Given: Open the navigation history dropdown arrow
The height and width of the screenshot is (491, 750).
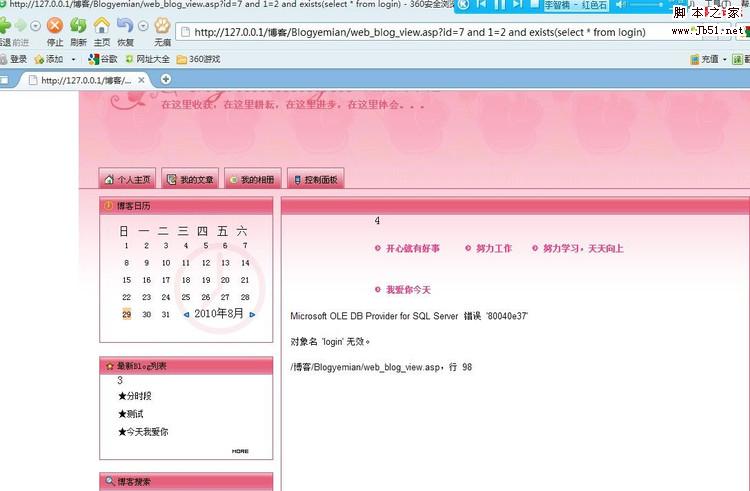Looking at the screenshot, I should click(35, 26).
